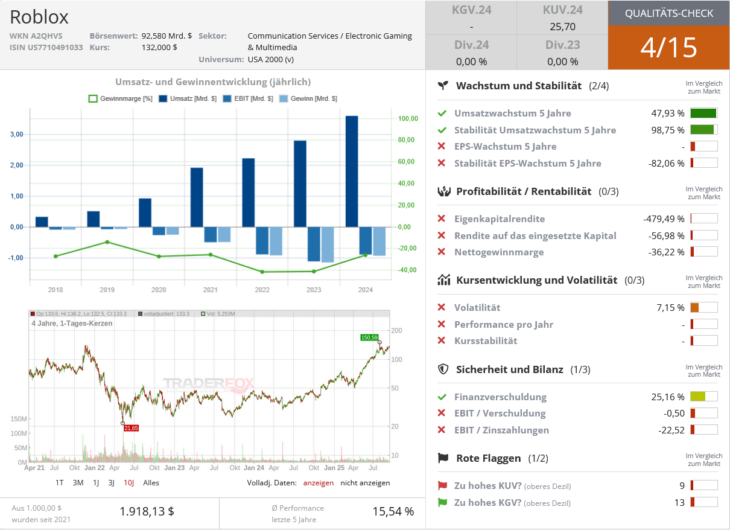Click the Sektor Communication Services value
This screenshot has height=530, width=730.
point(330,41)
